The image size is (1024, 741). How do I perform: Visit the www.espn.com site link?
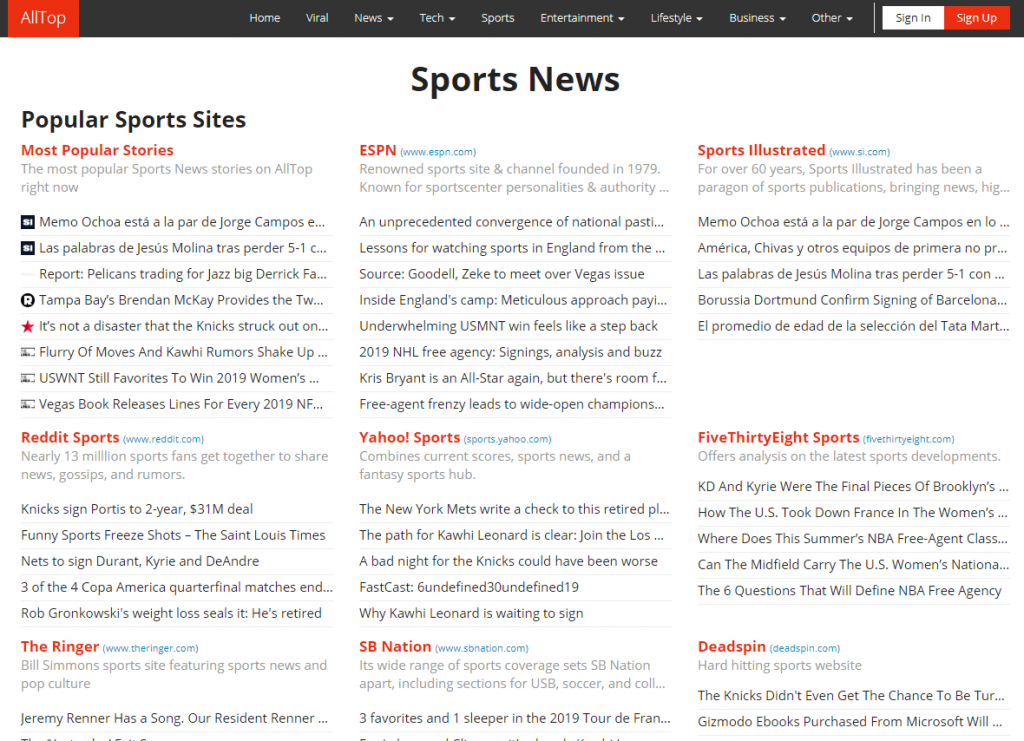point(438,152)
